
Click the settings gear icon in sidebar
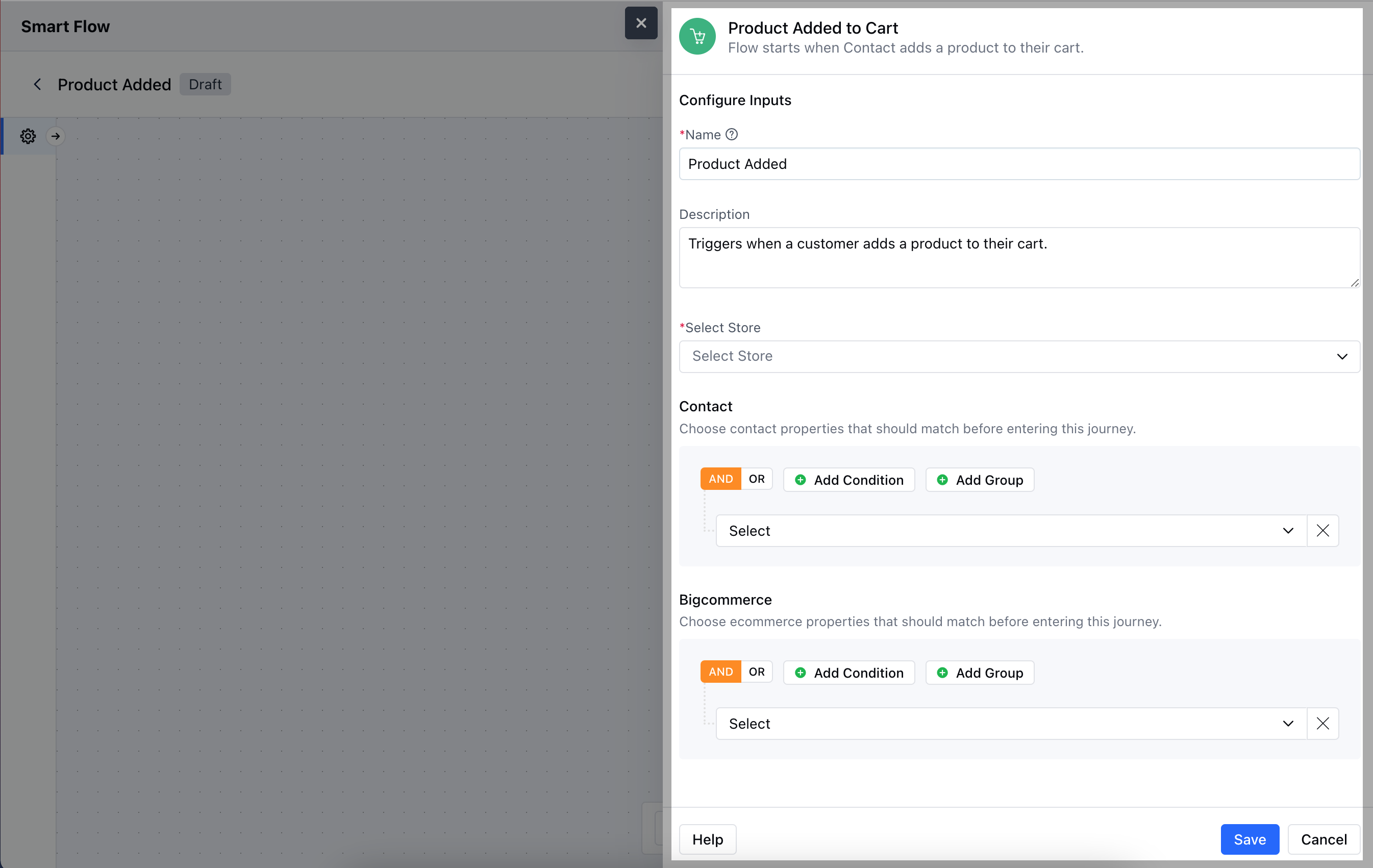[28, 136]
